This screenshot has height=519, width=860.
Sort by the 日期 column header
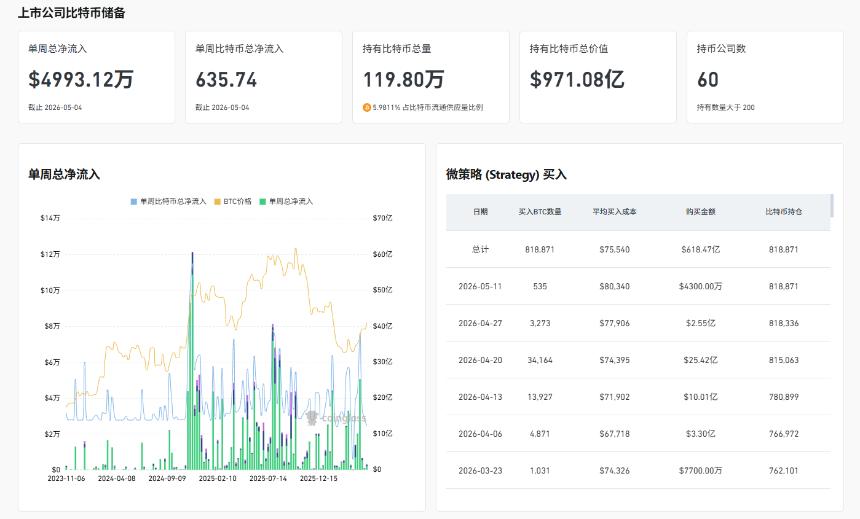[x=480, y=211]
